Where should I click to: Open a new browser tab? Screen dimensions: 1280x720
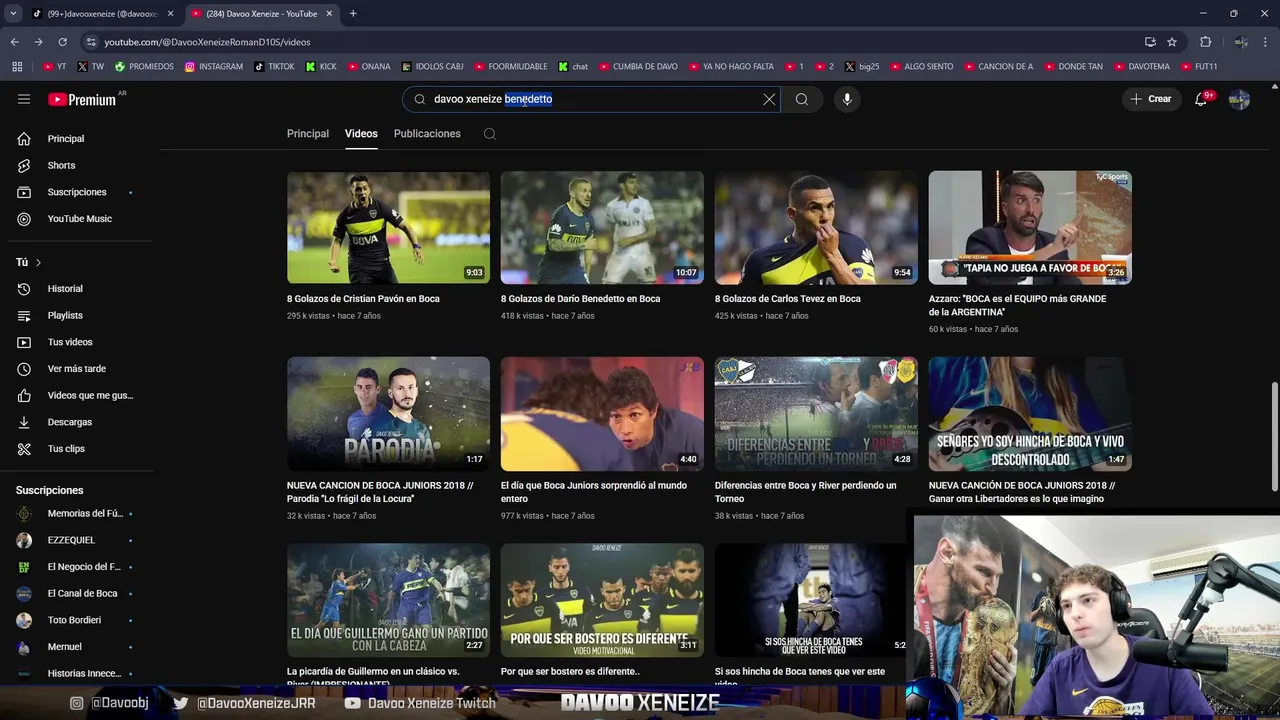point(353,14)
